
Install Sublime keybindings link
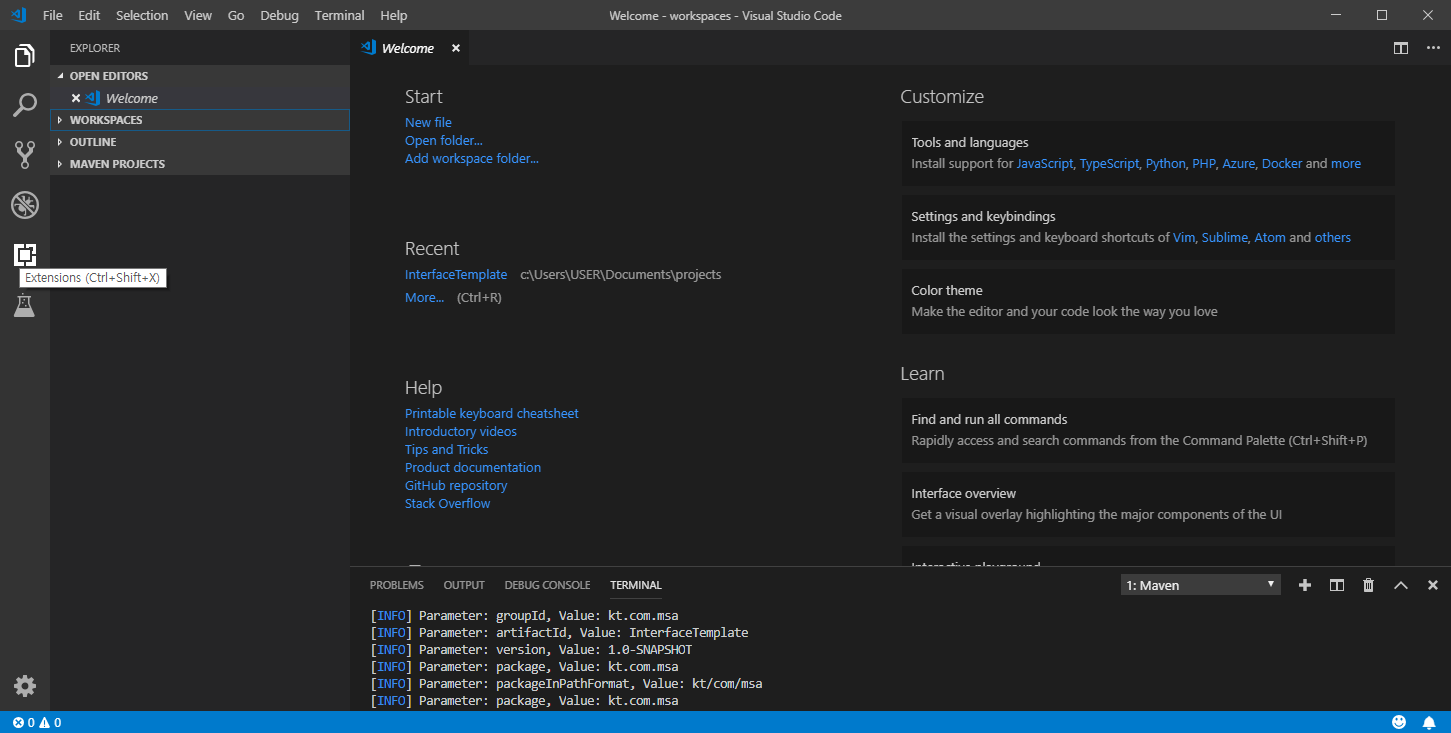1225,237
